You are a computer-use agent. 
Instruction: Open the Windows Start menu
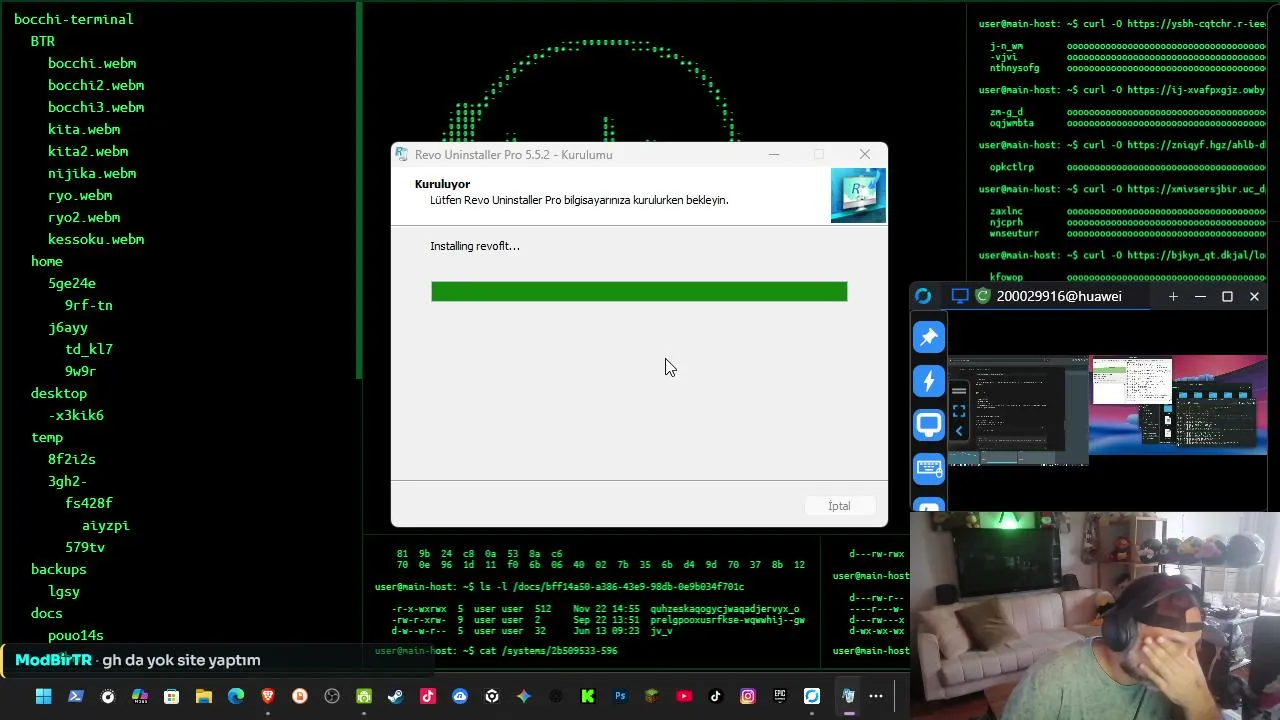click(44, 696)
